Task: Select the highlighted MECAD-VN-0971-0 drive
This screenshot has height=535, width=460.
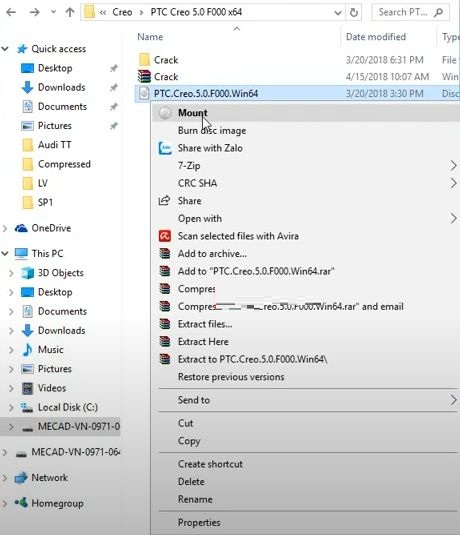Action: (x=60, y=426)
